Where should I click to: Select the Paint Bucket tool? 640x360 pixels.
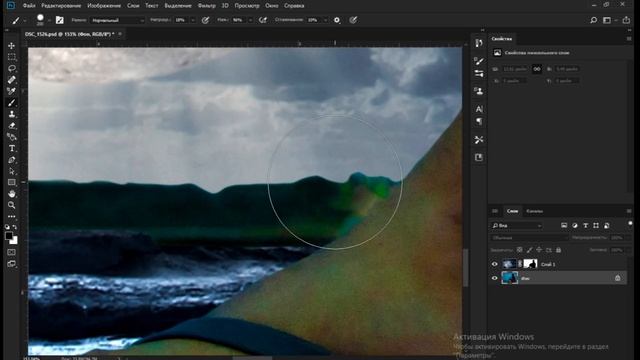[x=11, y=137]
